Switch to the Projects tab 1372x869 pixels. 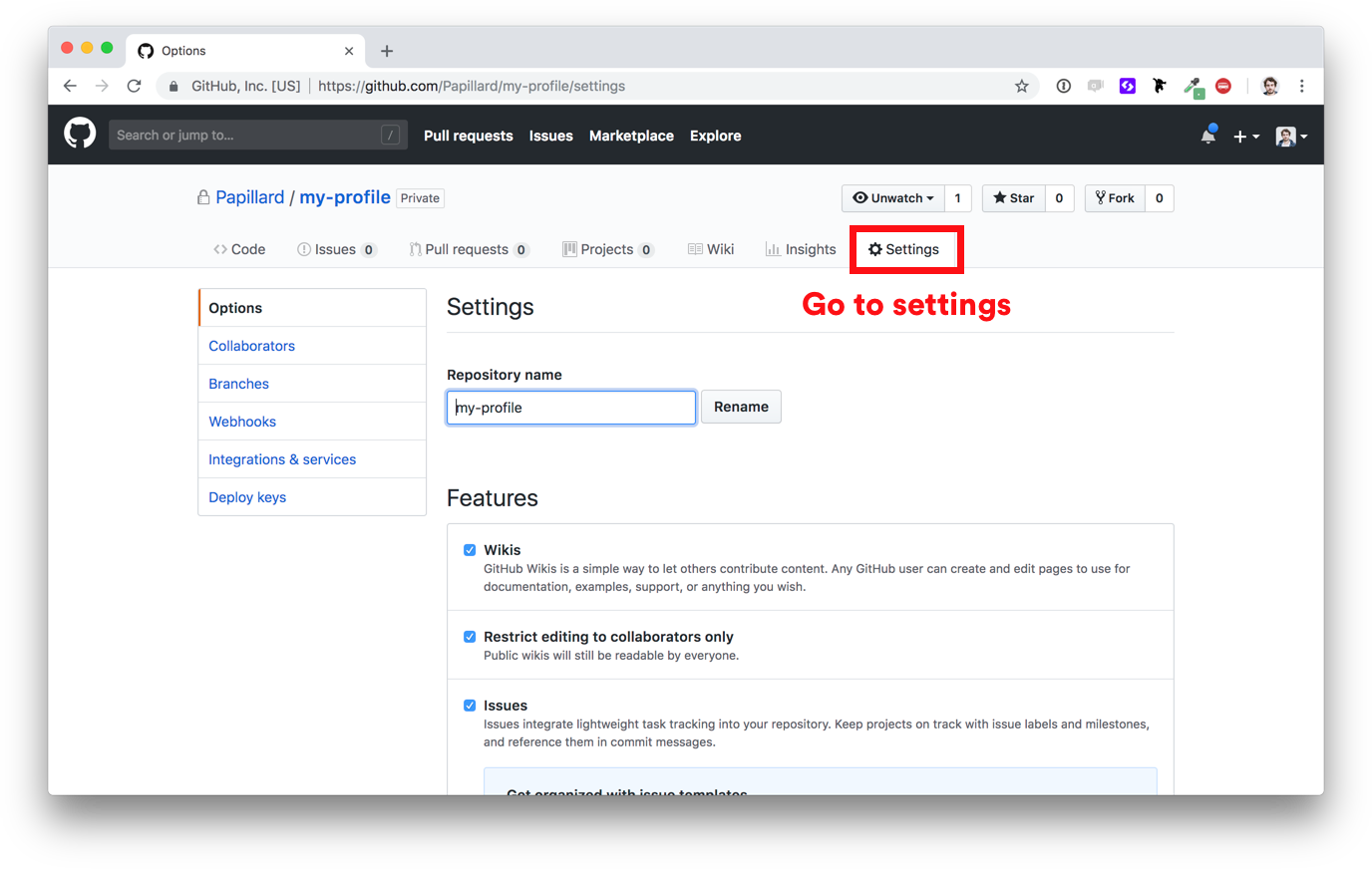tap(608, 249)
